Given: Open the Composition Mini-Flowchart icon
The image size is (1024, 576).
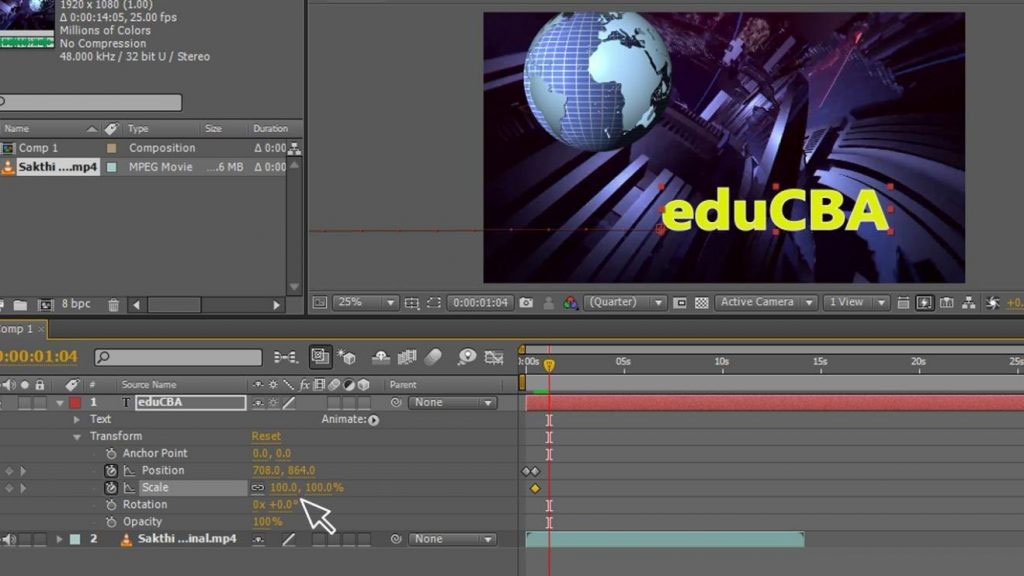Looking at the screenshot, I should click(284, 356).
